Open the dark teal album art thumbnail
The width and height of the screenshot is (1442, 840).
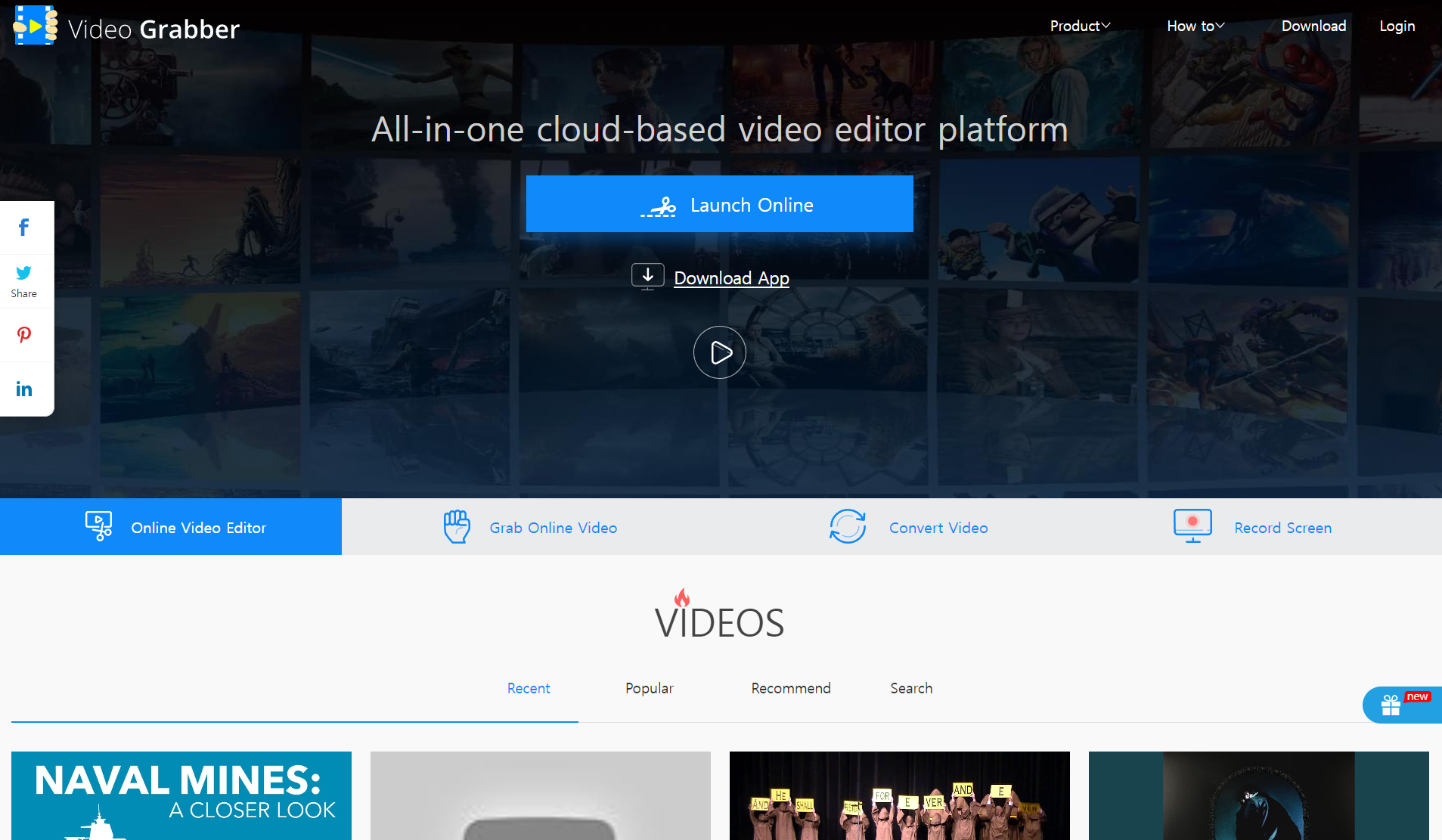(x=1259, y=795)
